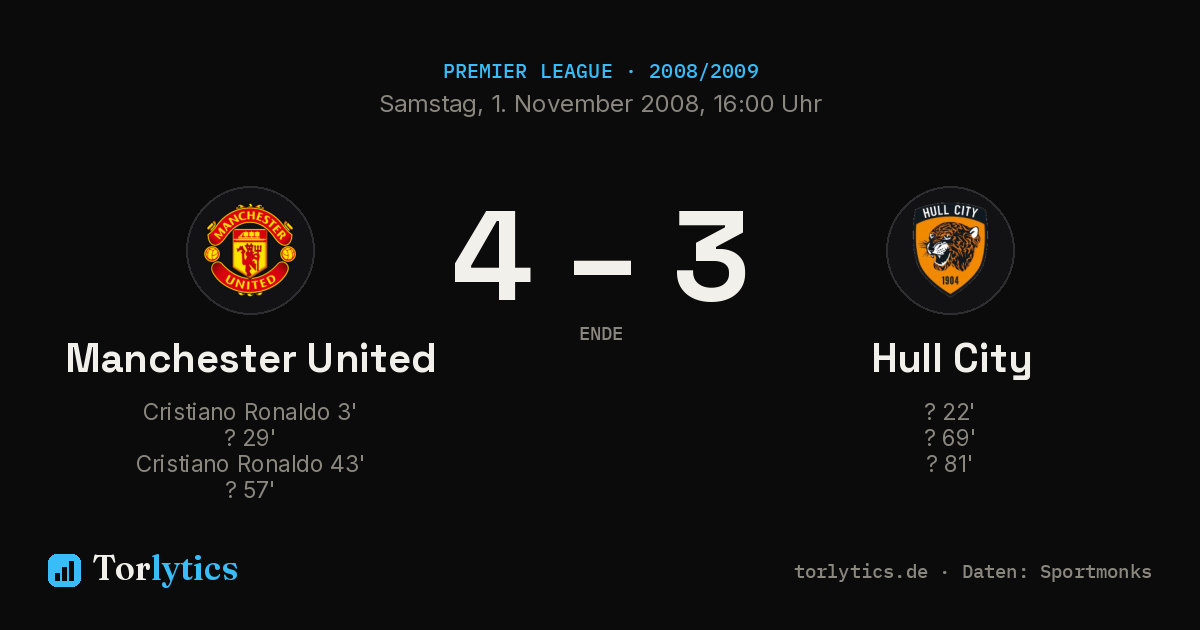
Task: Click the Premier League 2008/2009 header
Action: coord(601,72)
